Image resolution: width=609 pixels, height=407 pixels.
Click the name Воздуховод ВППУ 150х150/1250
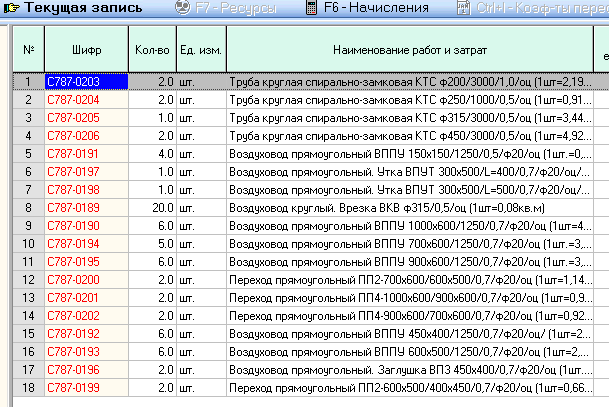(410, 154)
